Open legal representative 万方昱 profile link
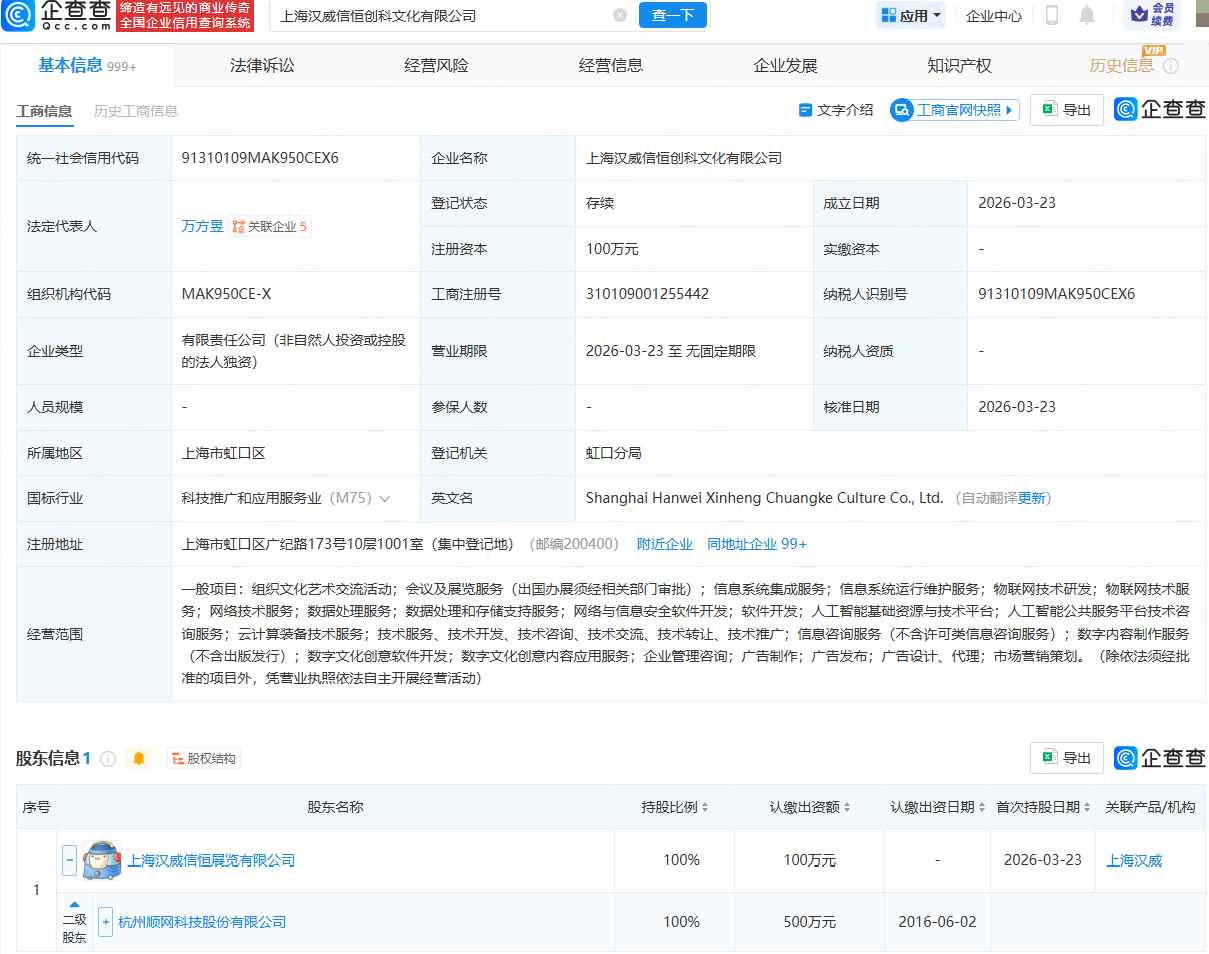The height and width of the screenshot is (954, 1209). [202, 226]
